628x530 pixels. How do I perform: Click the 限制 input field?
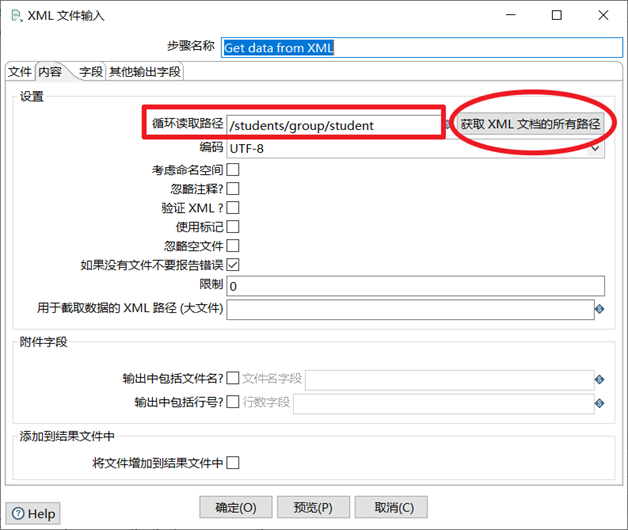415,286
